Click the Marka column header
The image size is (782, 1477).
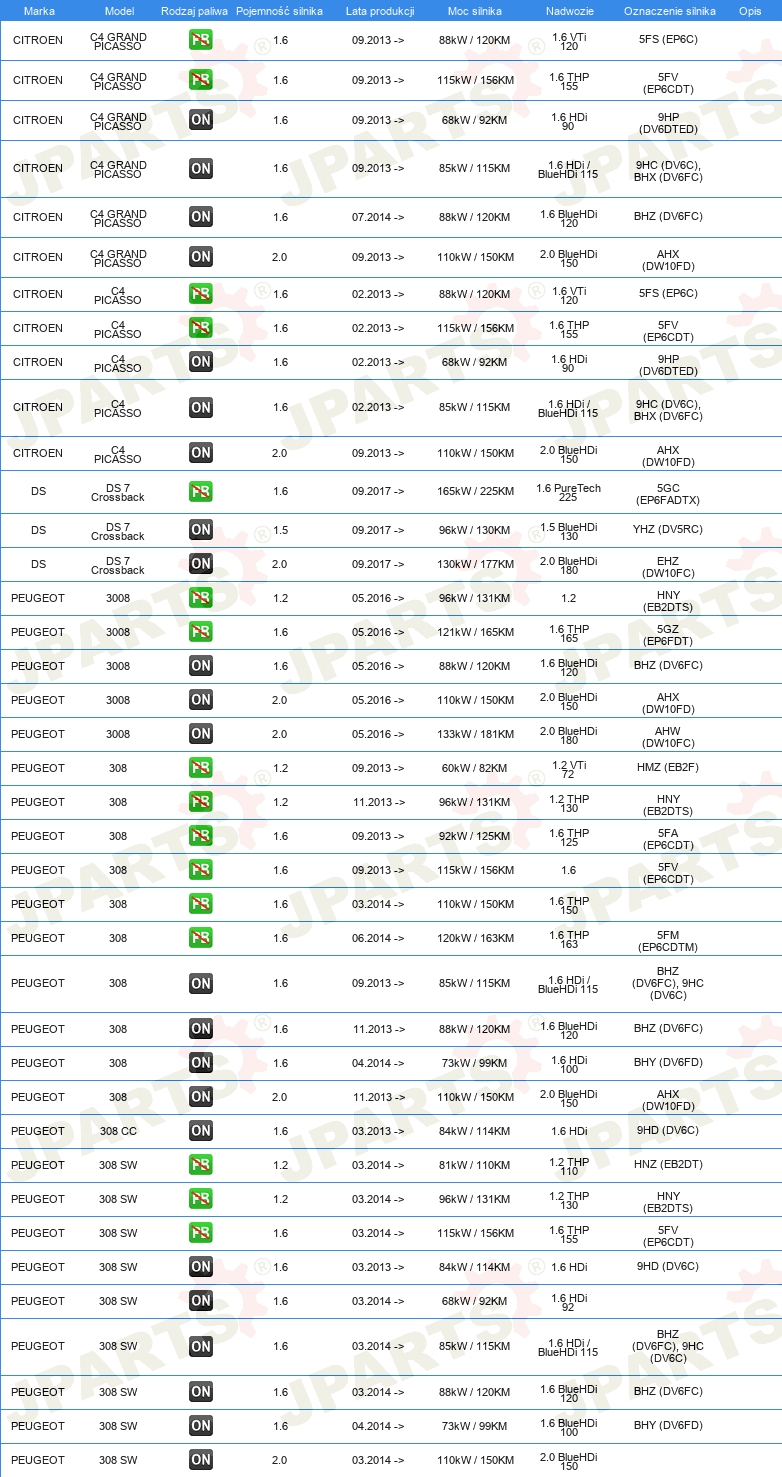(38, 10)
